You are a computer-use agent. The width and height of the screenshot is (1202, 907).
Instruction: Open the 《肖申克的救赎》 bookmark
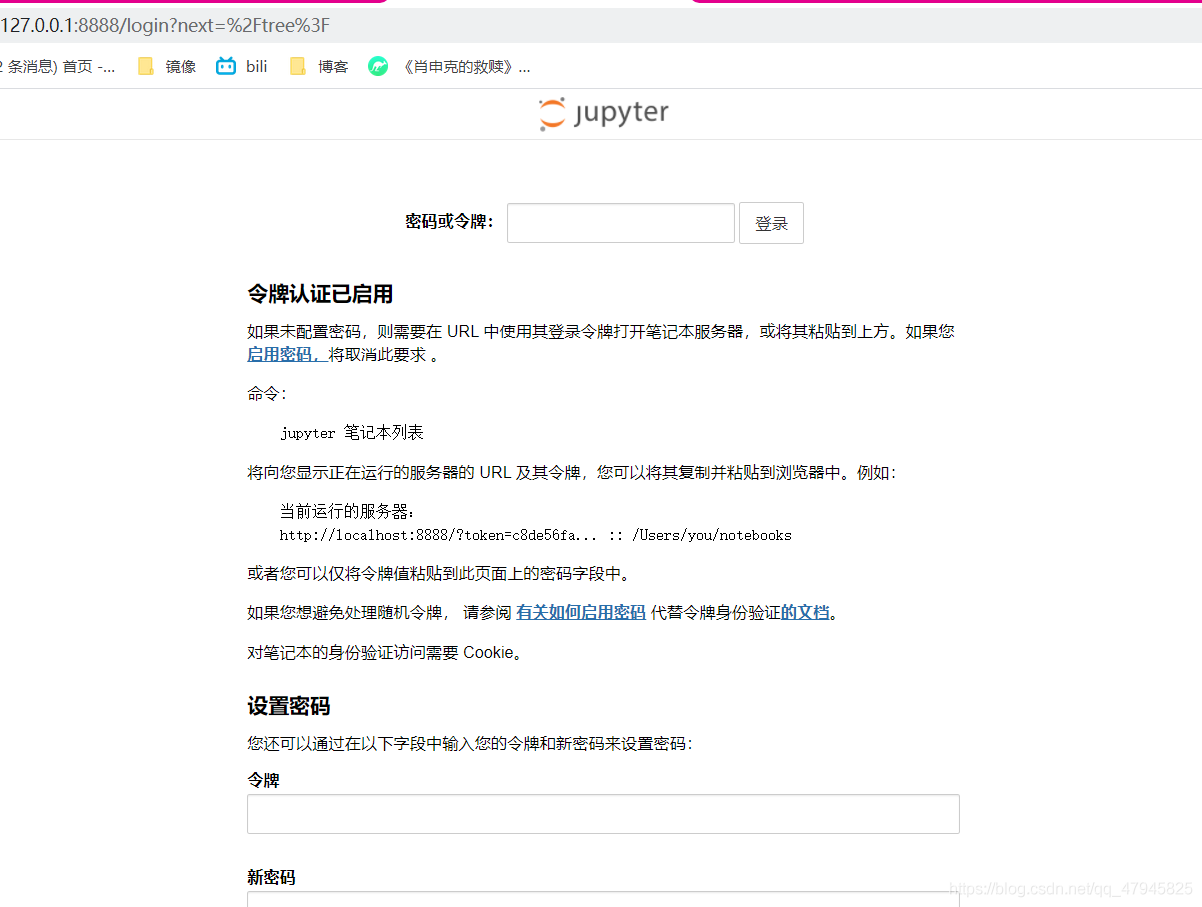pyautogui.click(x=450, y=67)
